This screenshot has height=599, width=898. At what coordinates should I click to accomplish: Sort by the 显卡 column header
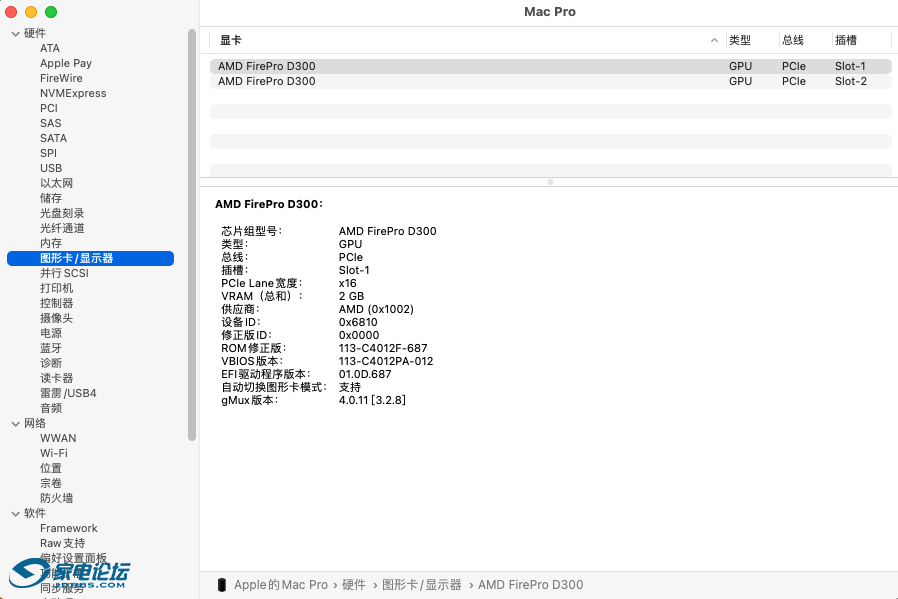click(231, 40)
